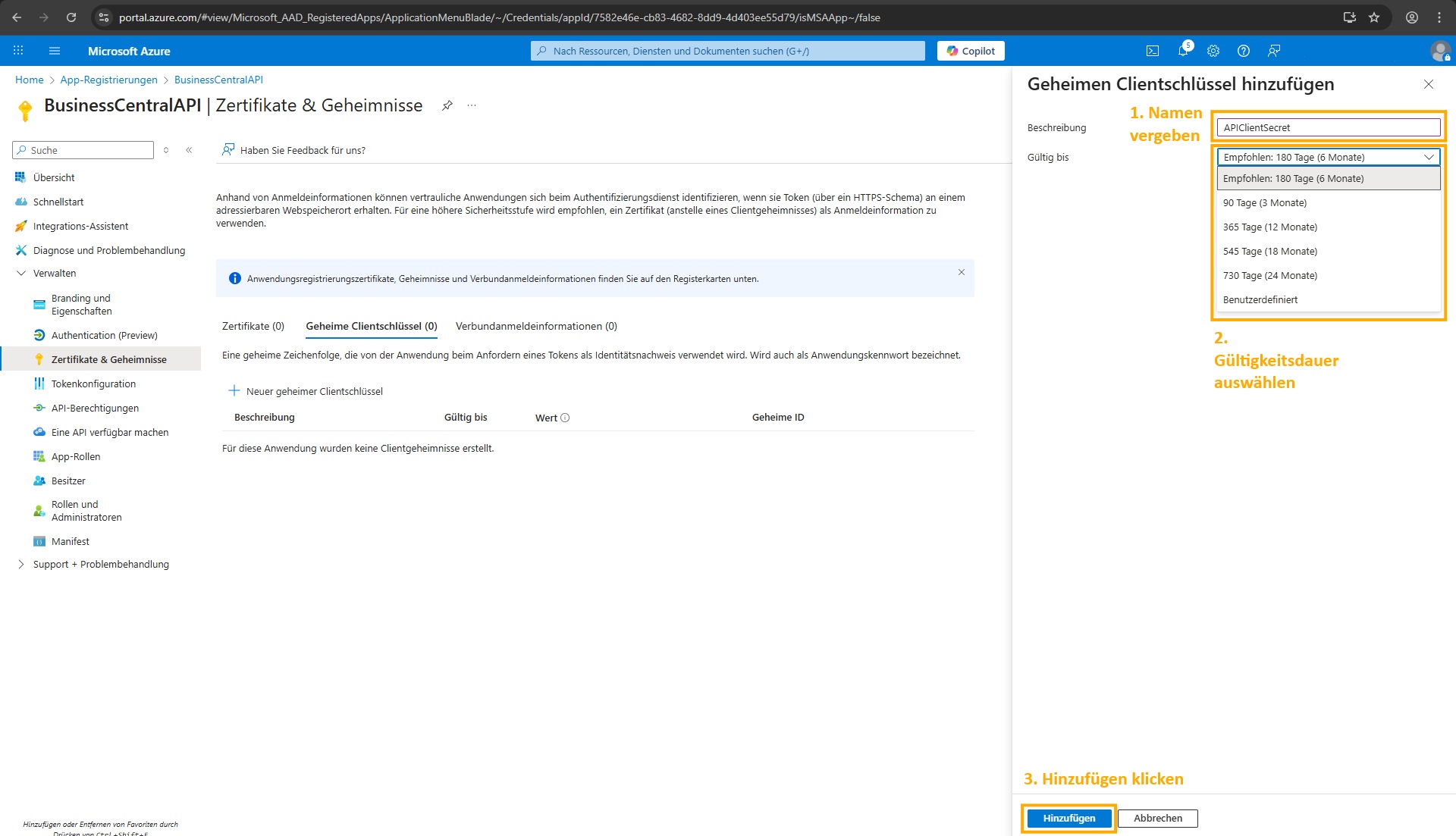Open the user account avatar
Screen dimensions: 1456x836
[1440, 51]
